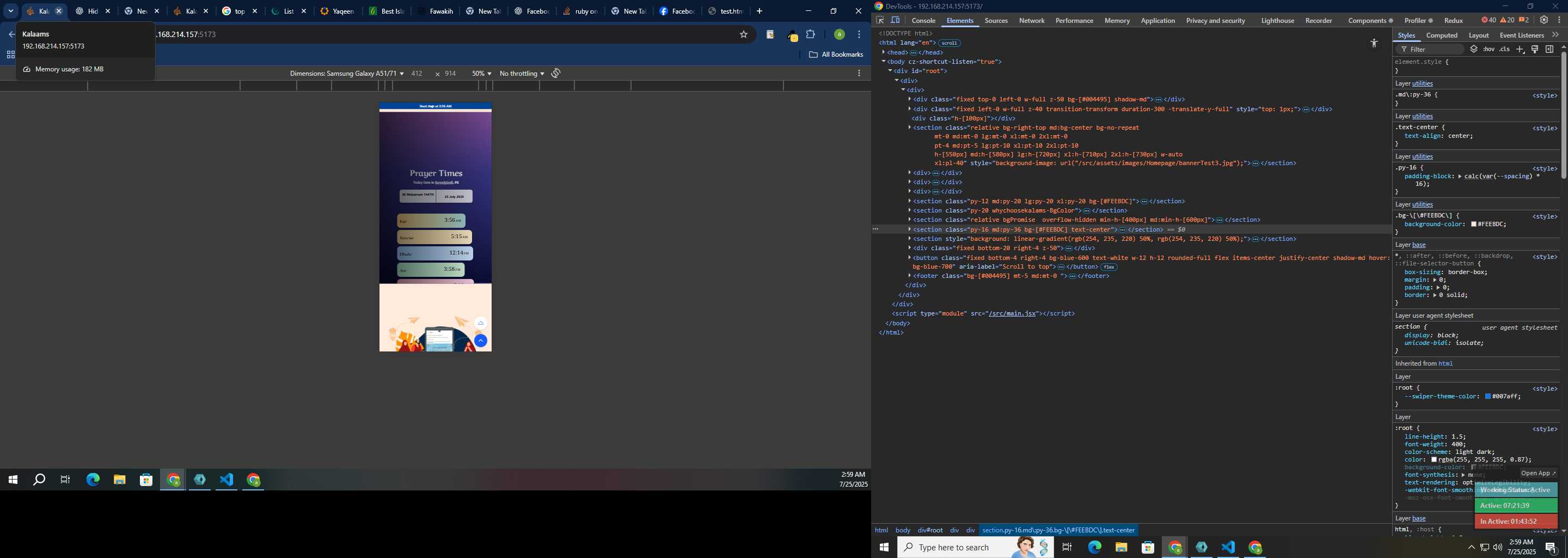Open DevTools settings gear
Image resolution: width=1568 pixels, height=558 pixels.
pos(1544,20)
